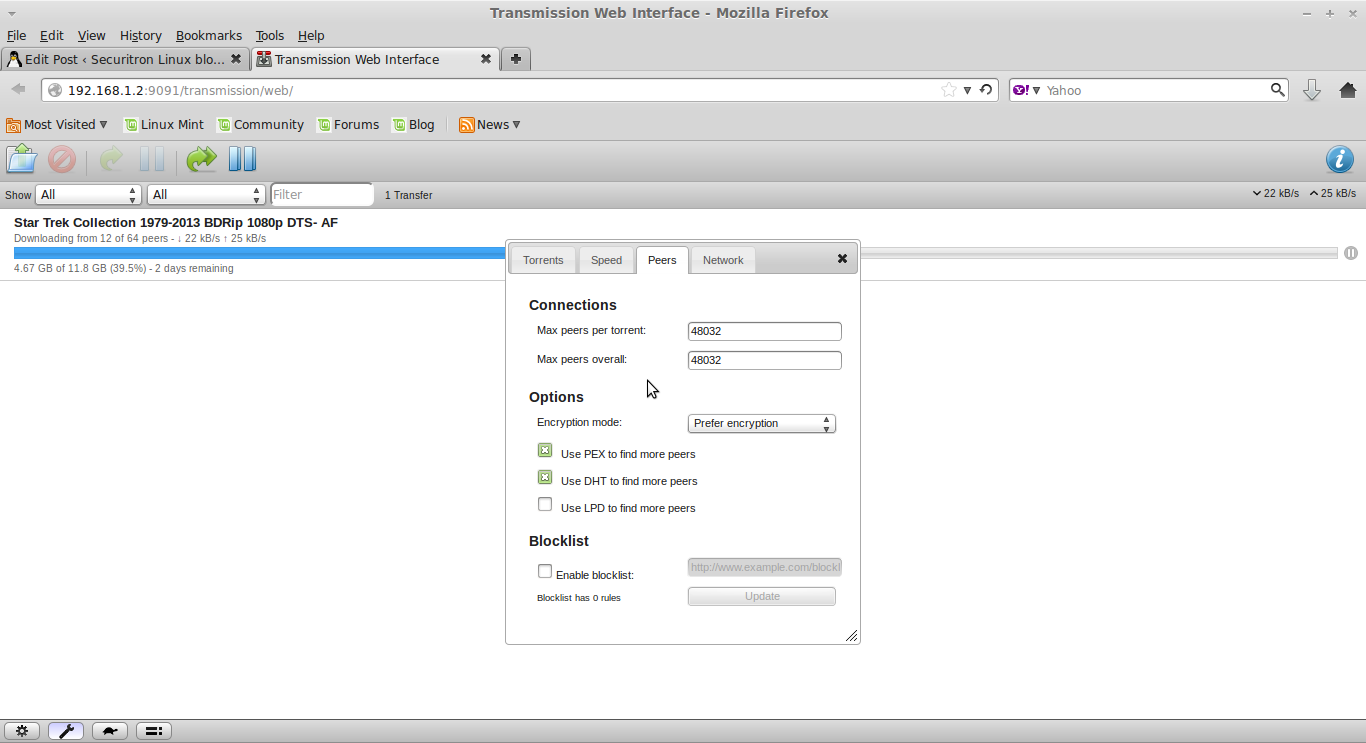This screenshot has width=1366, height=743.
Task: Open the second Show tracker filter dropdown
Action: [x=205, y=195]
